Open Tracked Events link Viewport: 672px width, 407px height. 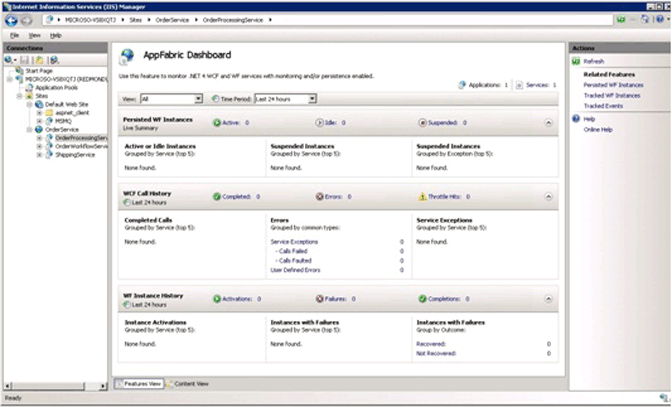tap(603, 106)
